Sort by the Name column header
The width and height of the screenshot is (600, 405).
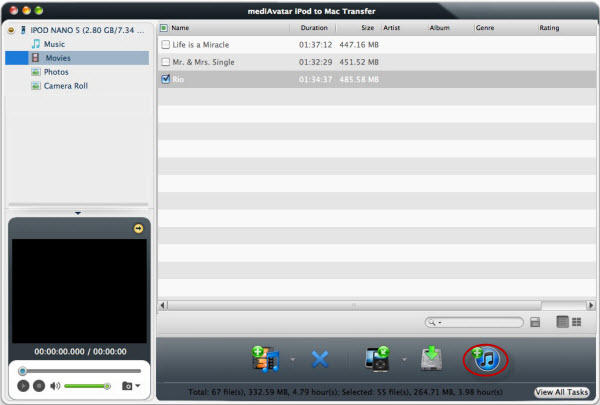point(180,28)
